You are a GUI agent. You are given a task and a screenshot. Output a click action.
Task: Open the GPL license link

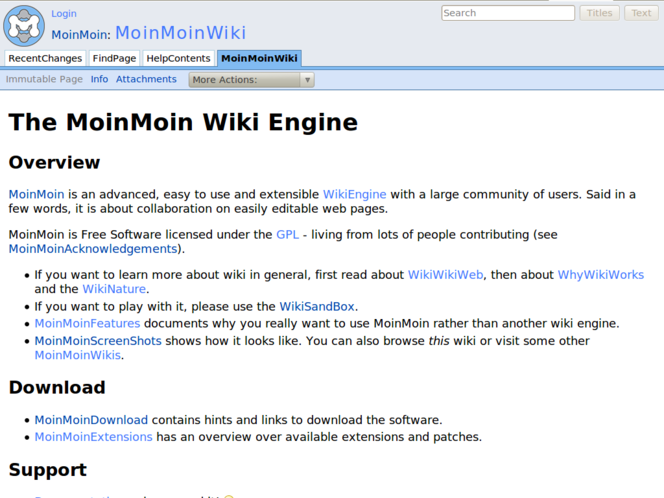287,234
